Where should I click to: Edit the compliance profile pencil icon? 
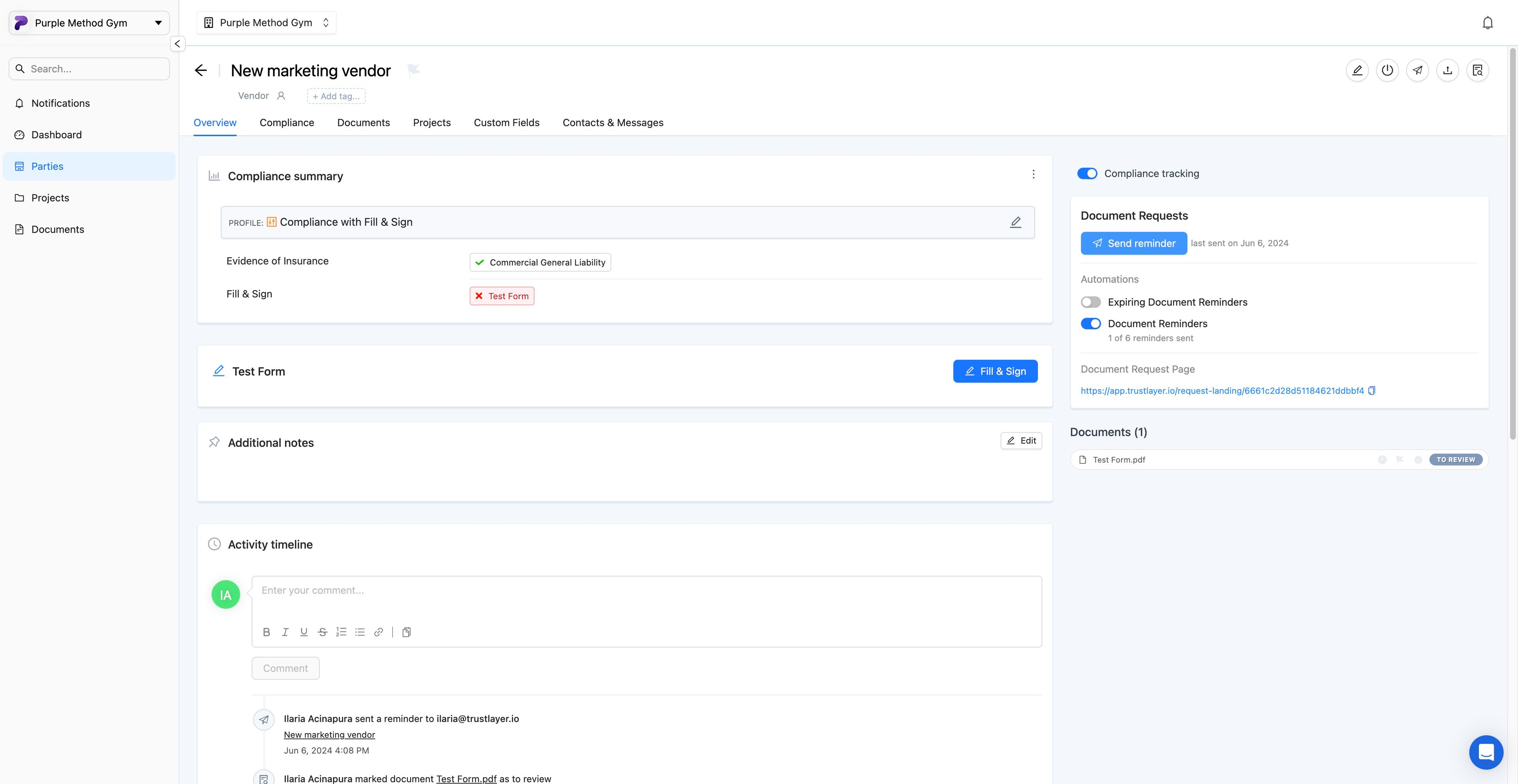click(x=1015, y=222)
